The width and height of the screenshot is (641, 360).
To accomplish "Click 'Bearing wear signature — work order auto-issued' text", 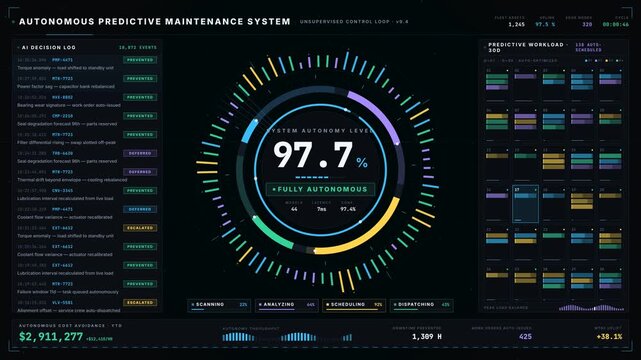I will point(69,105).
